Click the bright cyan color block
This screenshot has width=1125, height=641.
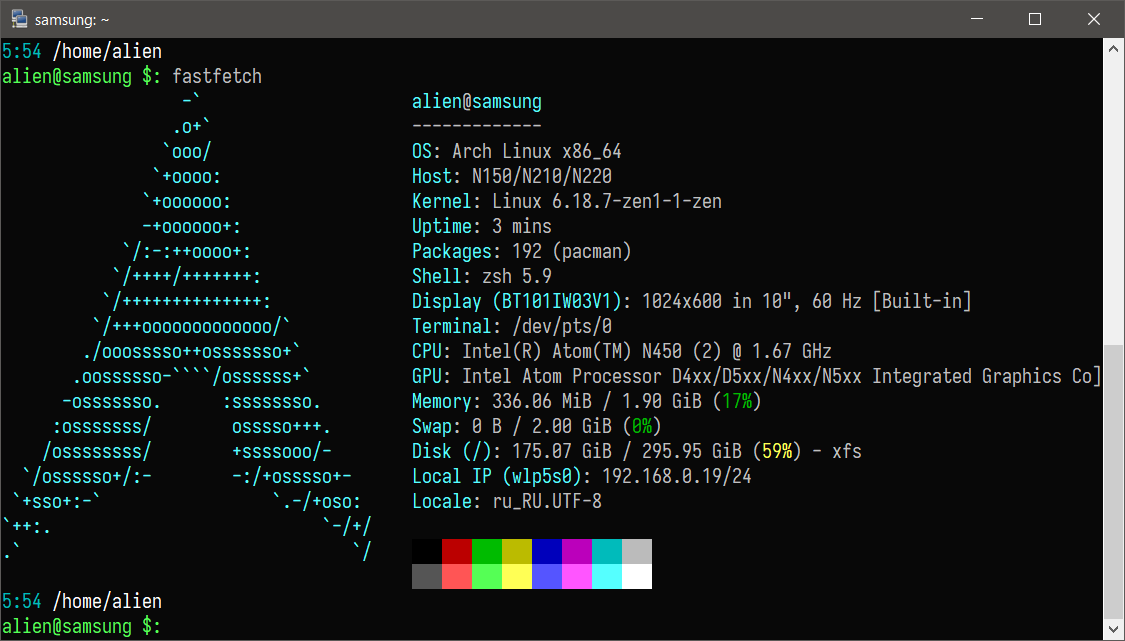tap(607, 576)
